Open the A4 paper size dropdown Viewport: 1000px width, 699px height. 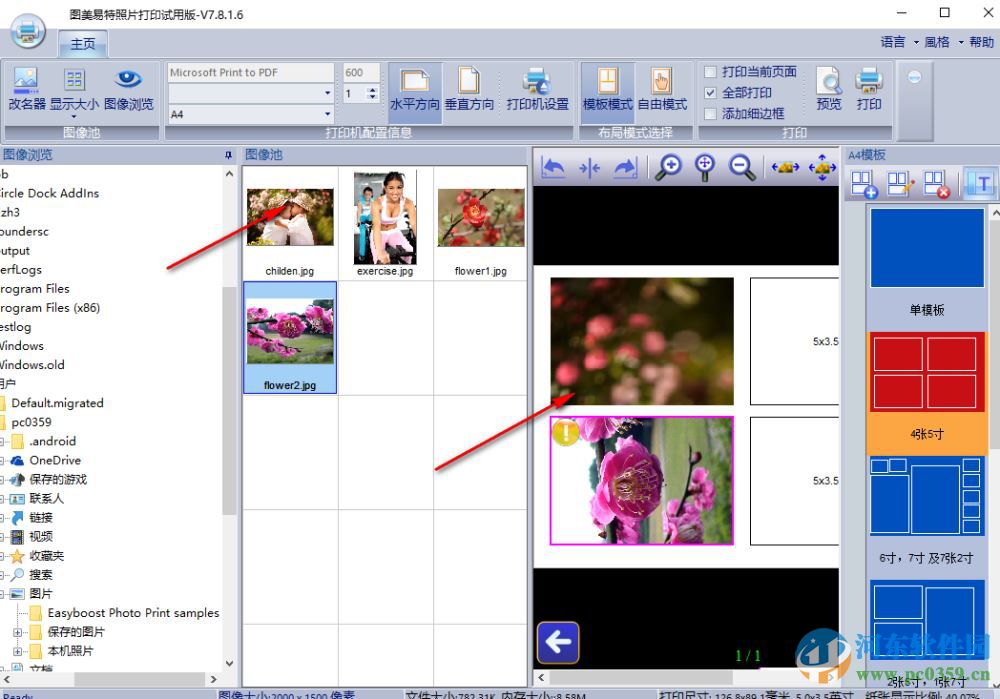point(328,114)
